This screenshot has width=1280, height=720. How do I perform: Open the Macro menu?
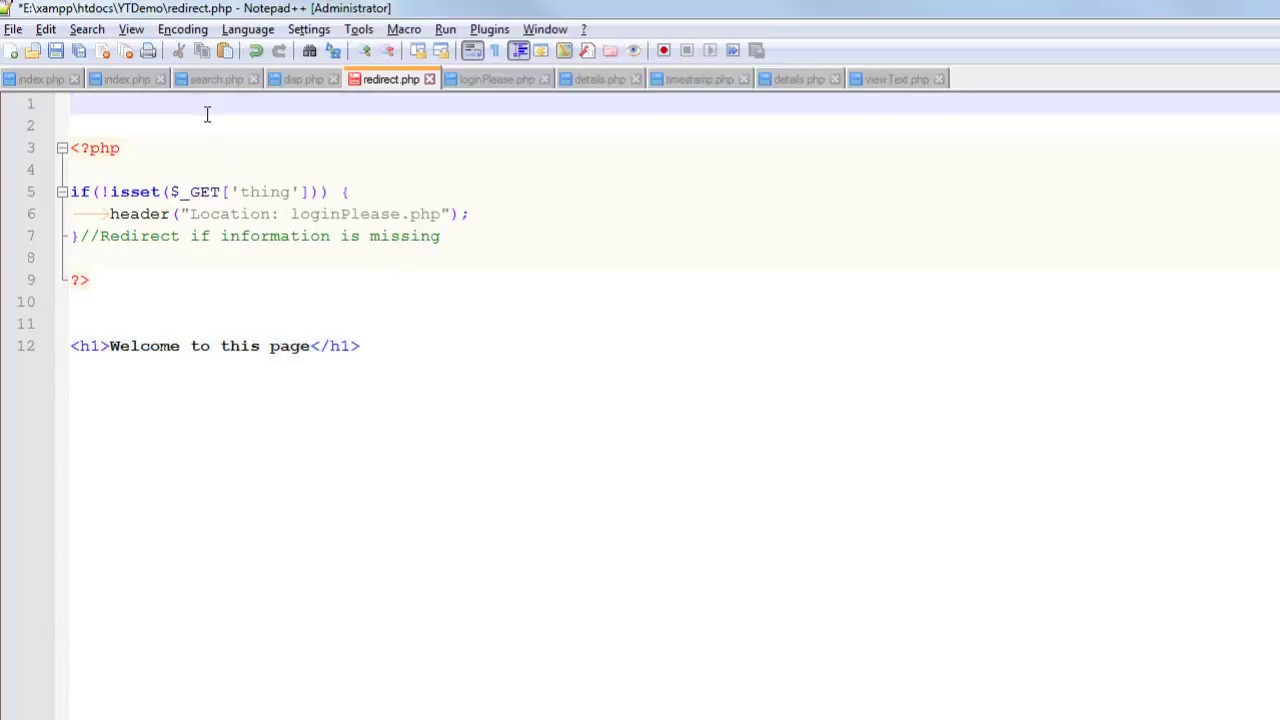(x=404, y=29)
